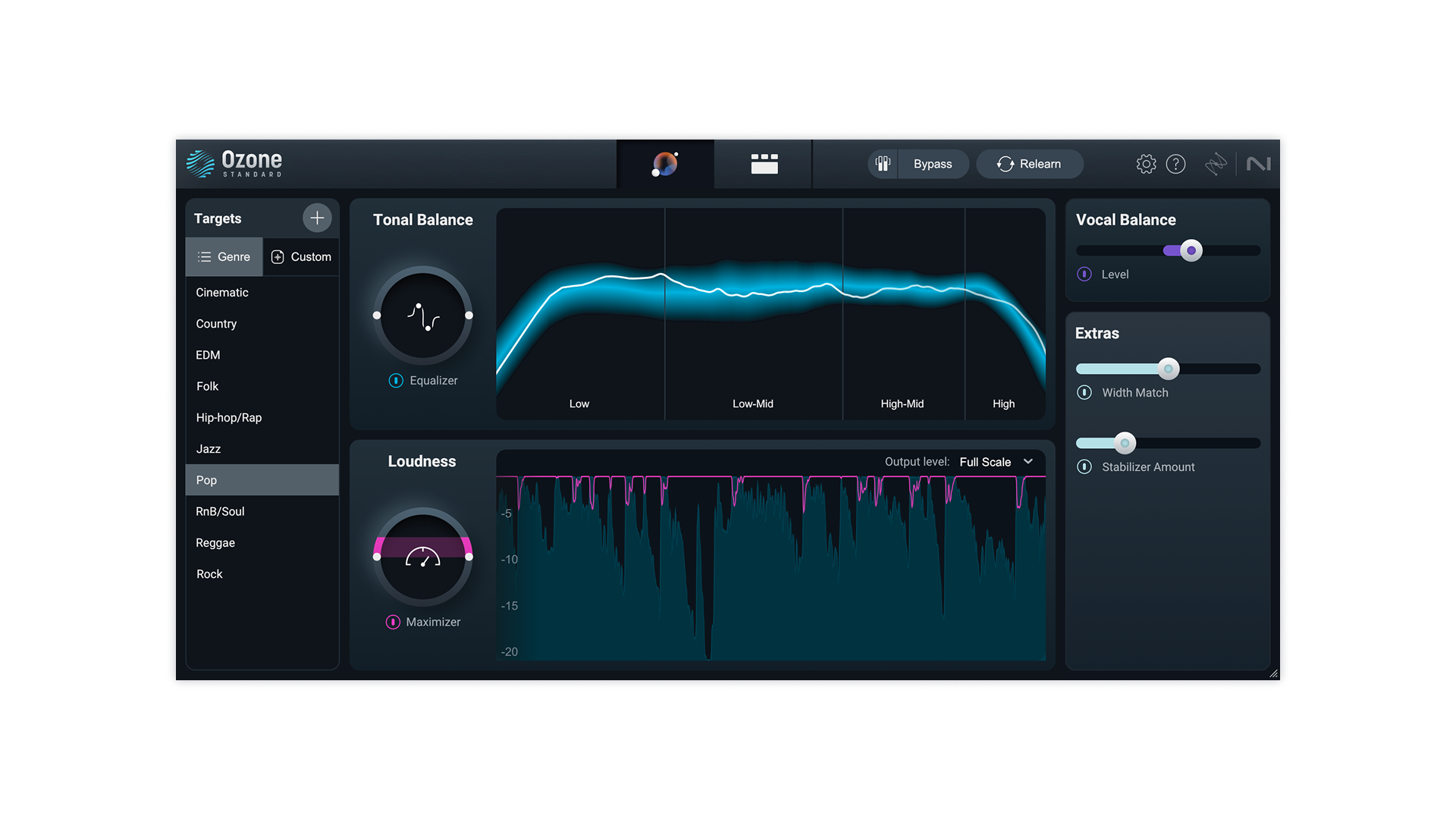Click the Native Instruments logo
1456x819 pixels.
click(1258, 164)
